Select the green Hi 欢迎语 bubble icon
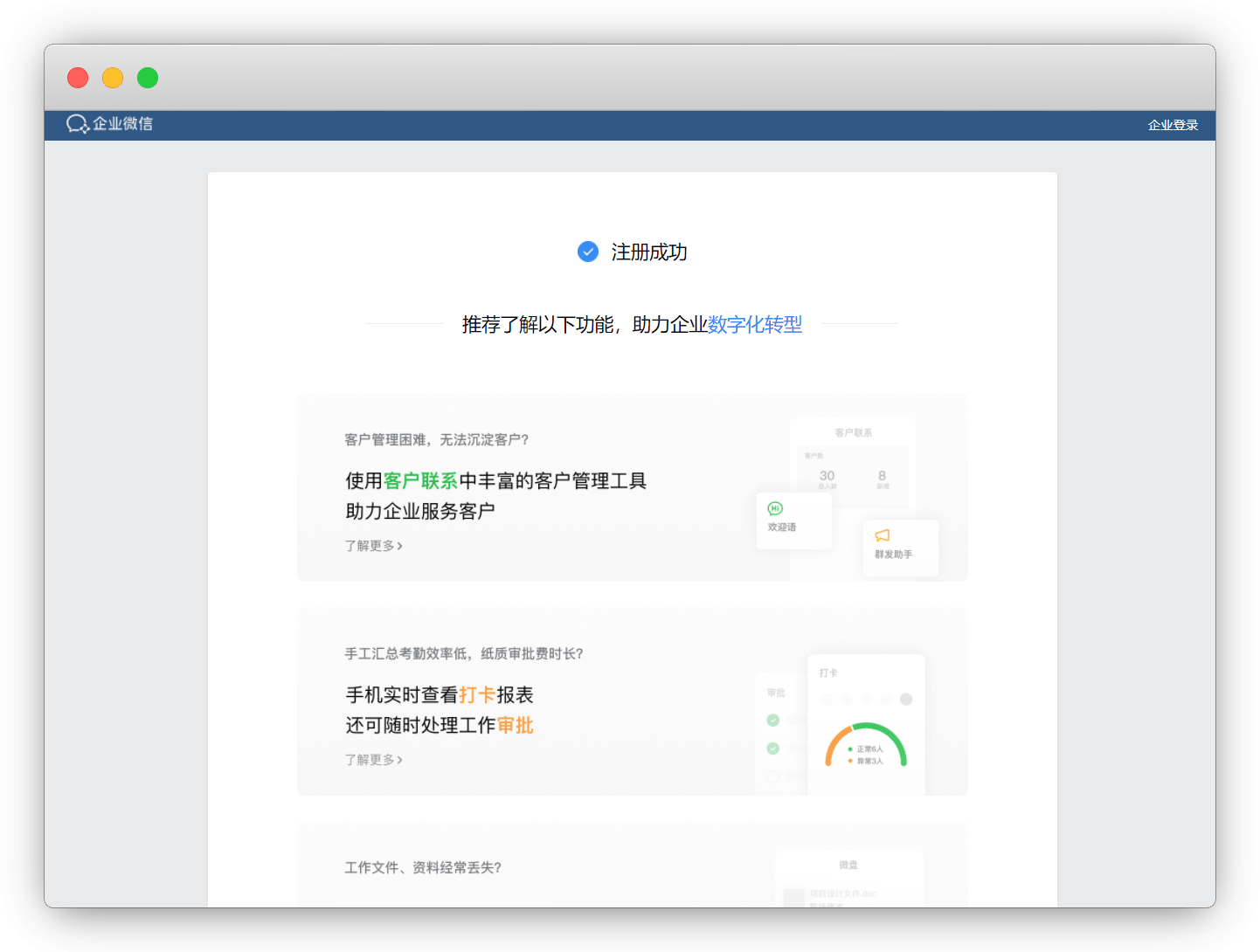Screen dimensions: 1260x952 [775, 508]
